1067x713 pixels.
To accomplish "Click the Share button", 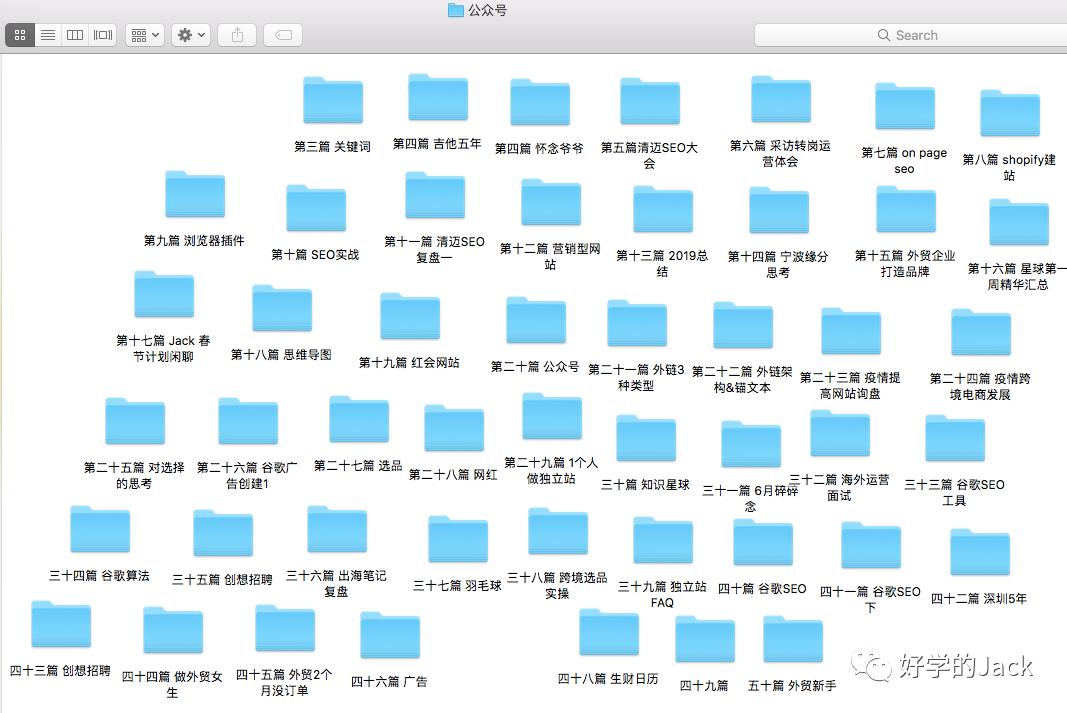I will 236,35.
